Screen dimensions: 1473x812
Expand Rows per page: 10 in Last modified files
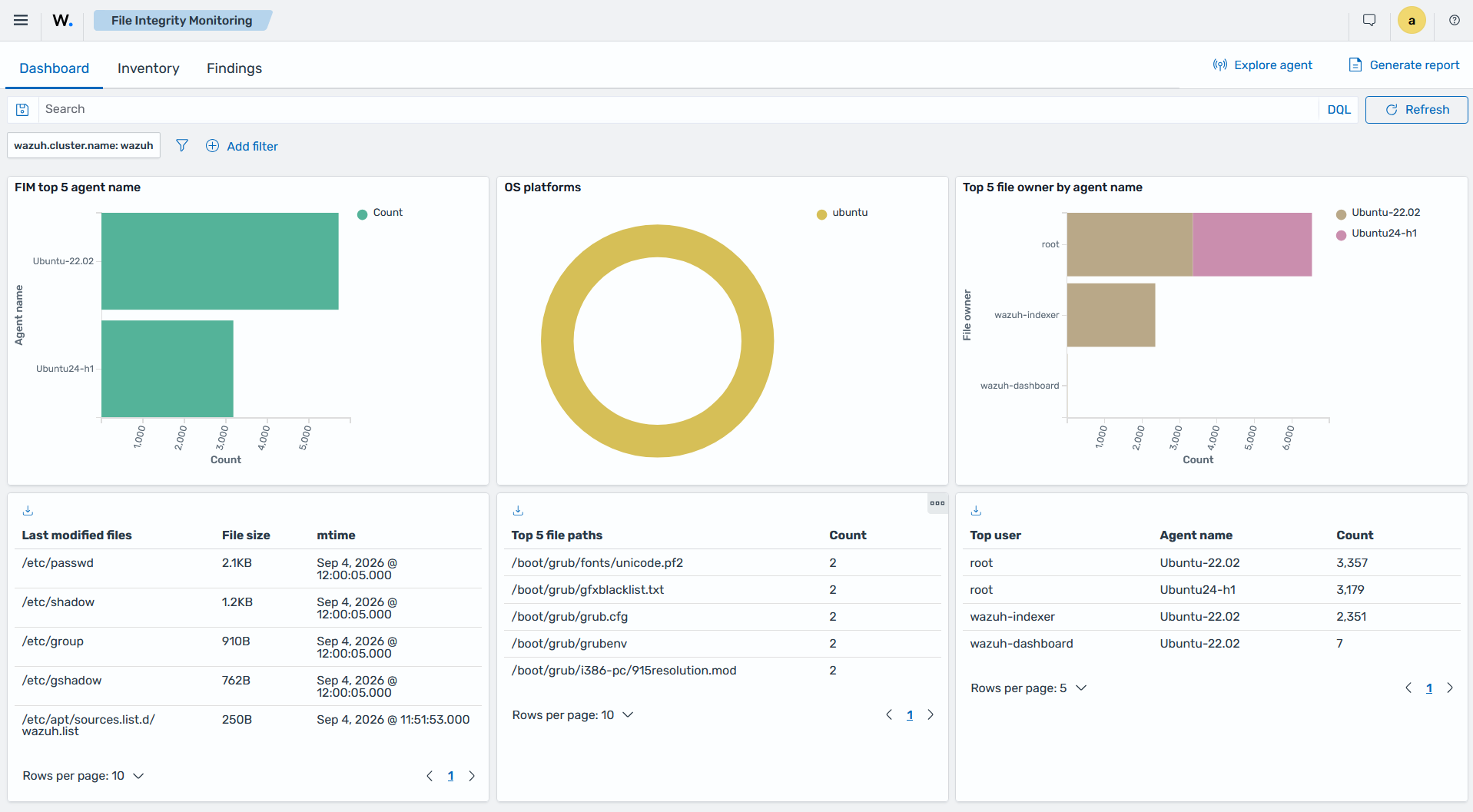point(83,776)
